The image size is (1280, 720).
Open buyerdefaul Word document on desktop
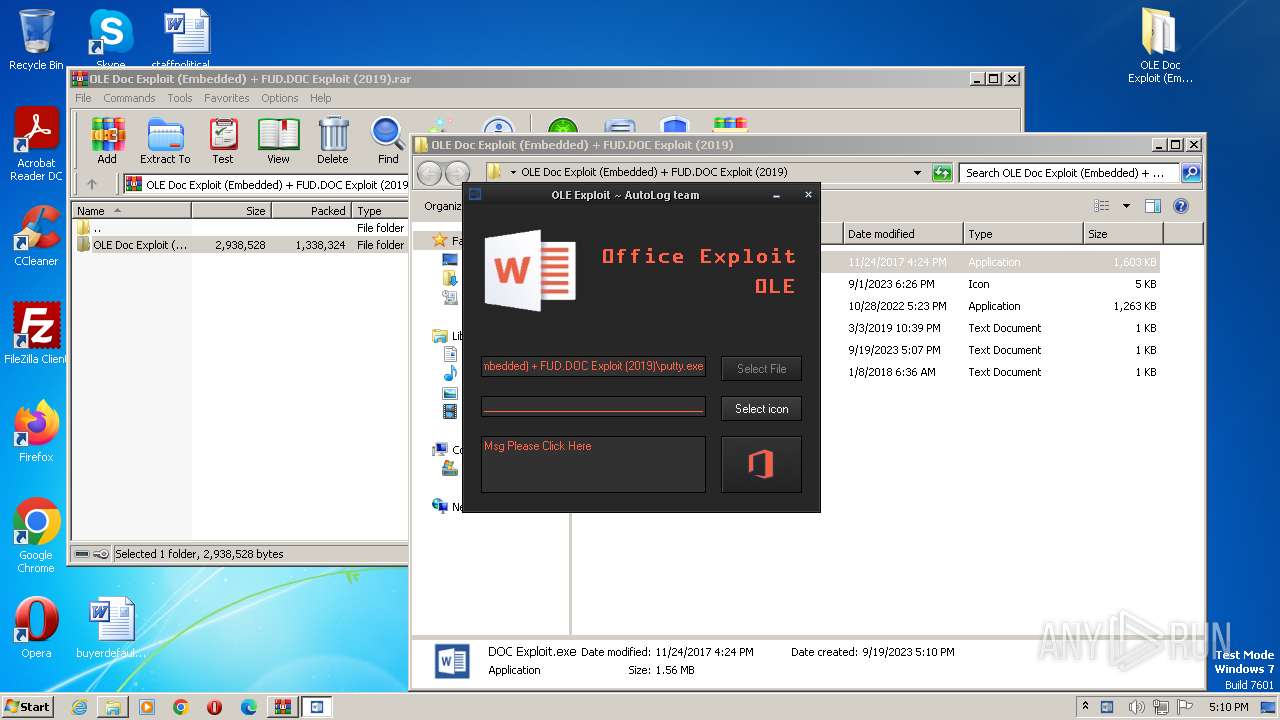coord(111,627)
